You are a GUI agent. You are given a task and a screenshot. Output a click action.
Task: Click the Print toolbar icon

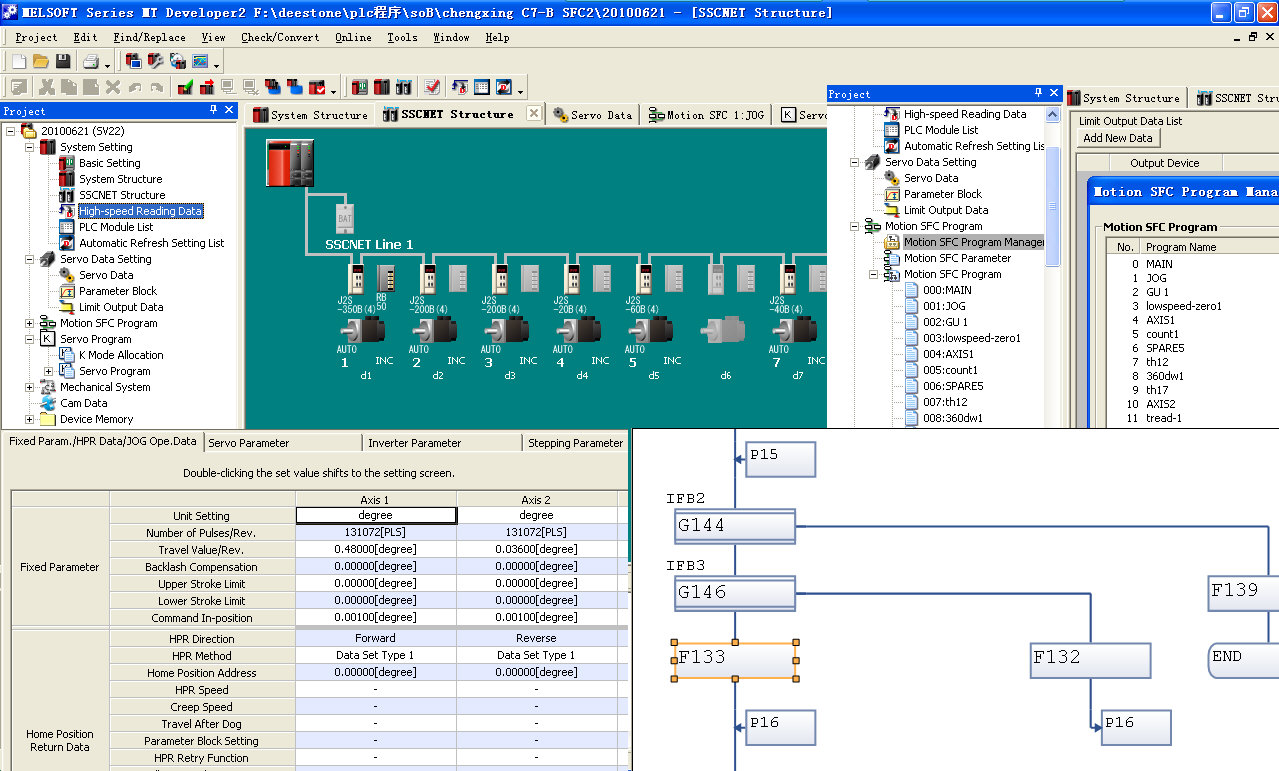coord(90,62)
